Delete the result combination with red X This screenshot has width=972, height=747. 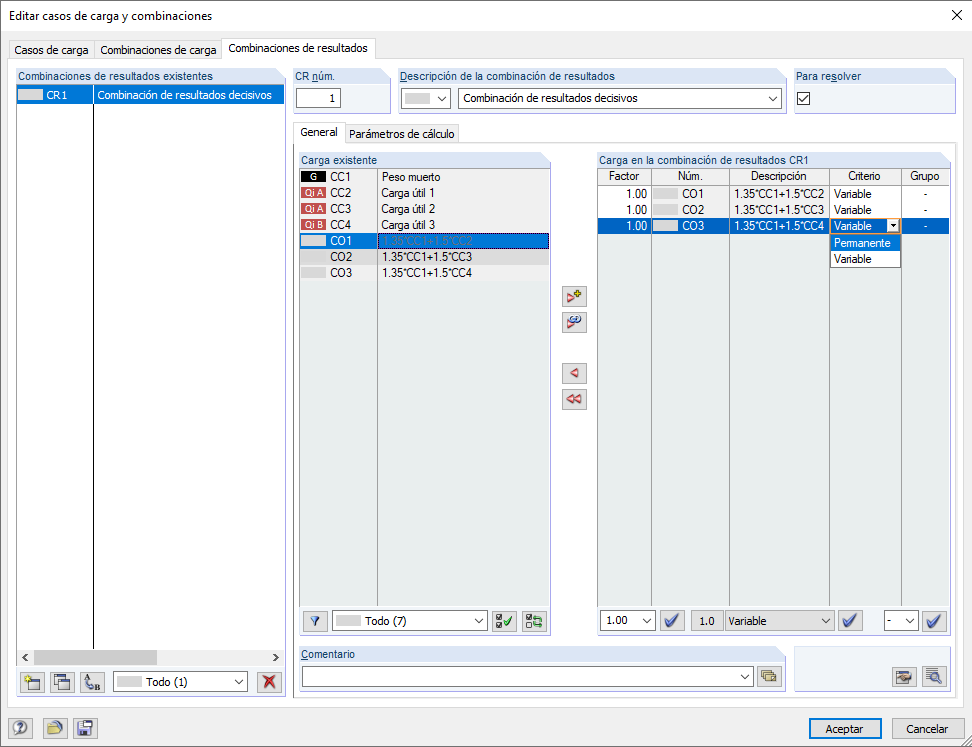click(x=269, y=682)
